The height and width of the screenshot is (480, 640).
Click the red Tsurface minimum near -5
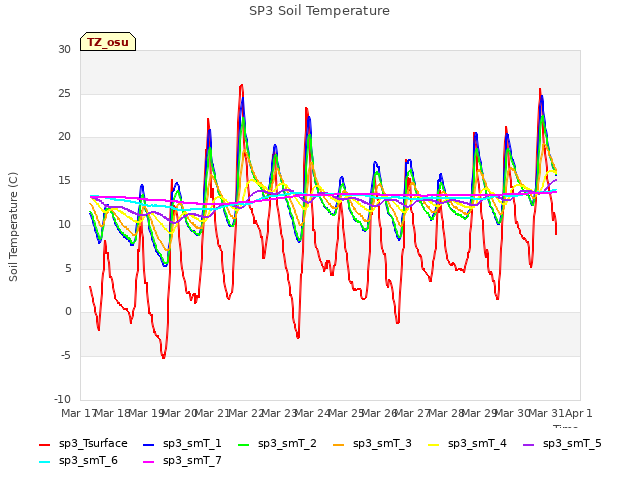163,357
